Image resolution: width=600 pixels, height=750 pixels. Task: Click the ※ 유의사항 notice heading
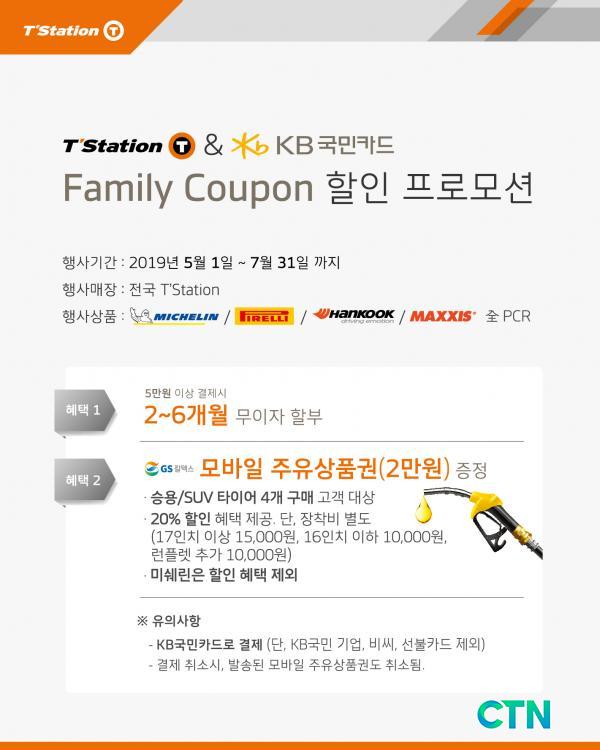pos(168,621)
